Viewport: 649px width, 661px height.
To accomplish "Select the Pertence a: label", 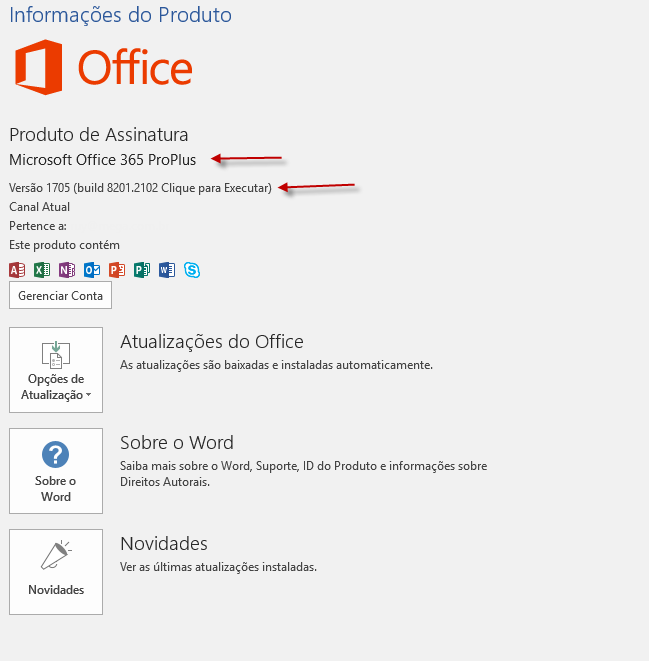I will click(x=38, y=226).
